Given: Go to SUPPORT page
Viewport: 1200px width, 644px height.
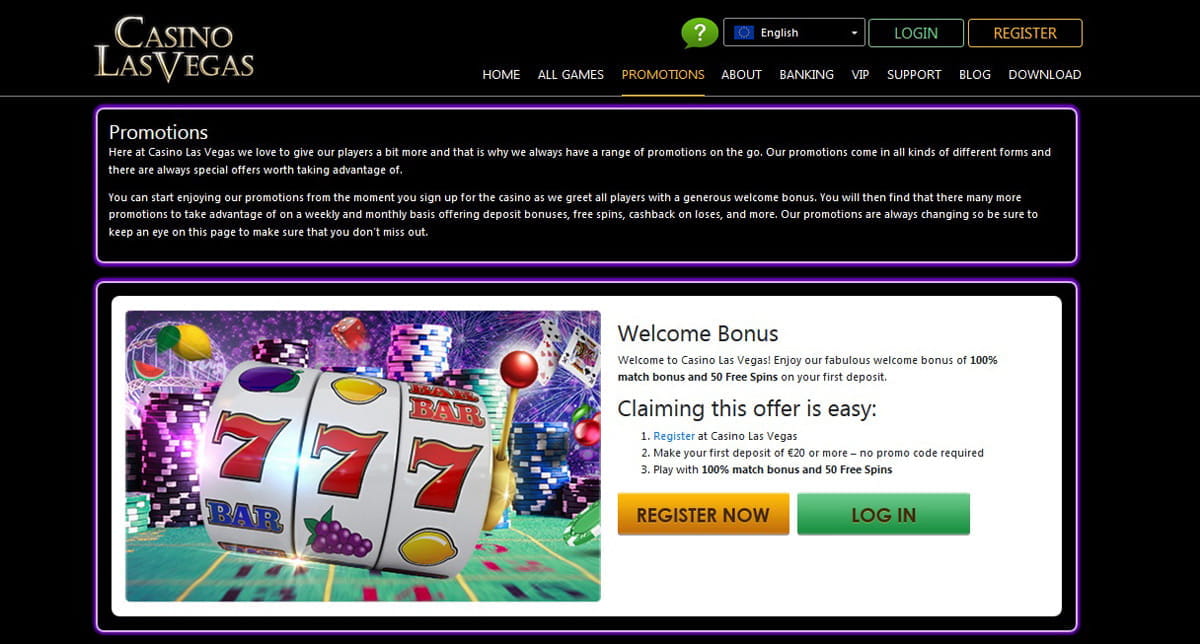Looking at the screenshot, I should [x=914, y=74].
